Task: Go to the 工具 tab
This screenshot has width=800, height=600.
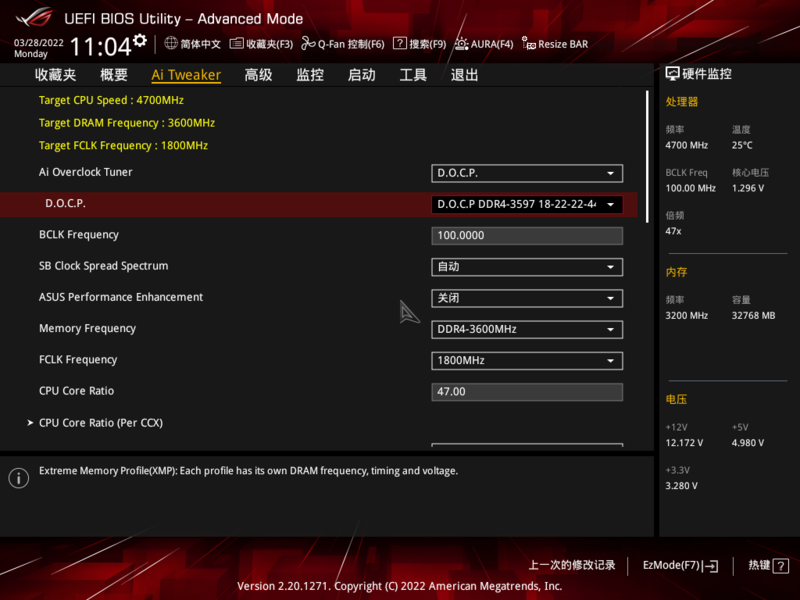Action: [x=413, y=75]
